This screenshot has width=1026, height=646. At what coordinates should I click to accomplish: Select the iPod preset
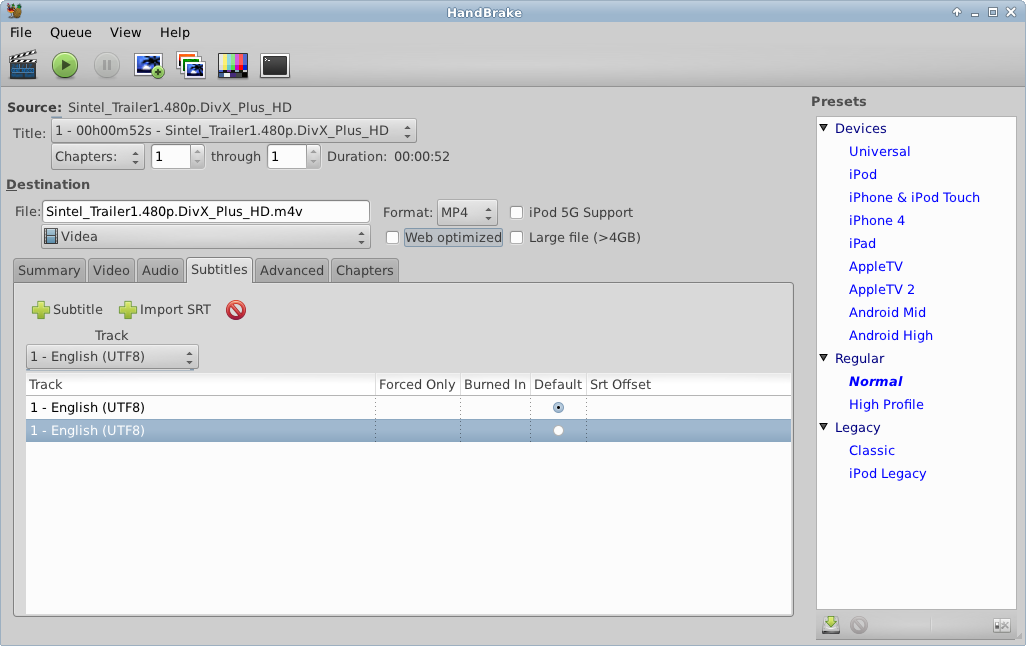[x=862, y=174]
